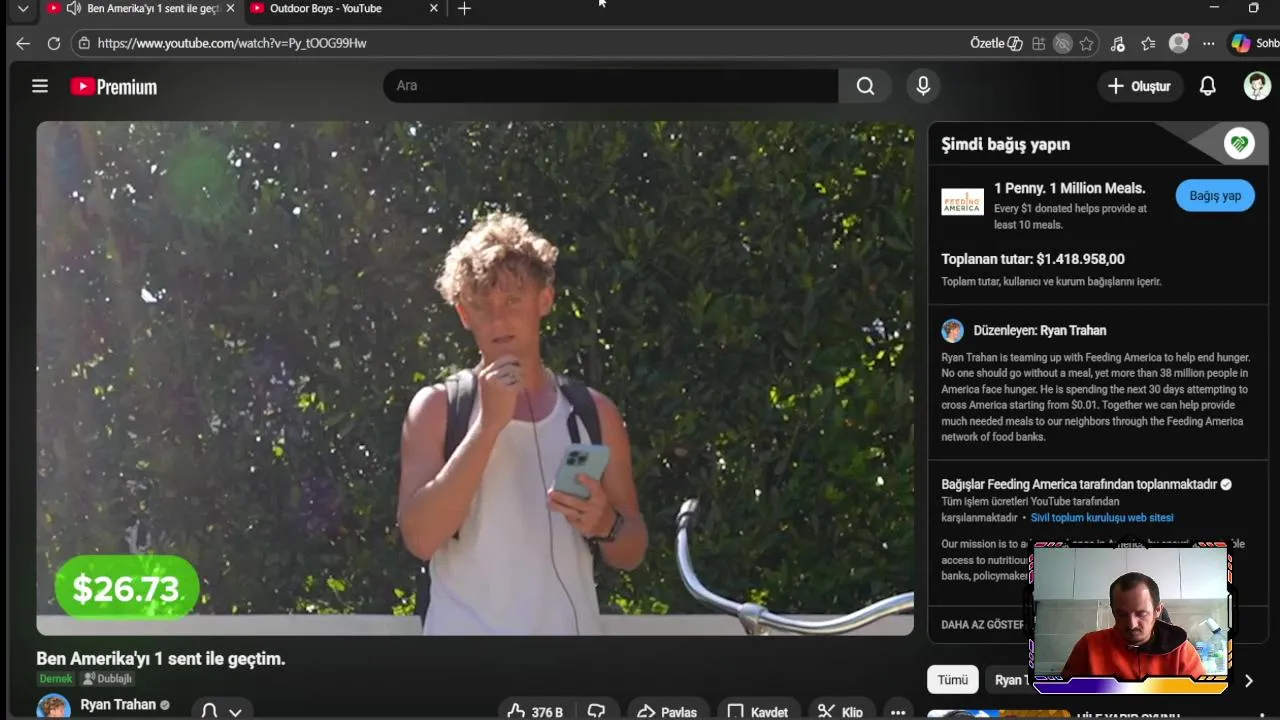Viewport: 1280px width, 720px height.
Task: Click the Demek green badge
Action: point(55,679)
